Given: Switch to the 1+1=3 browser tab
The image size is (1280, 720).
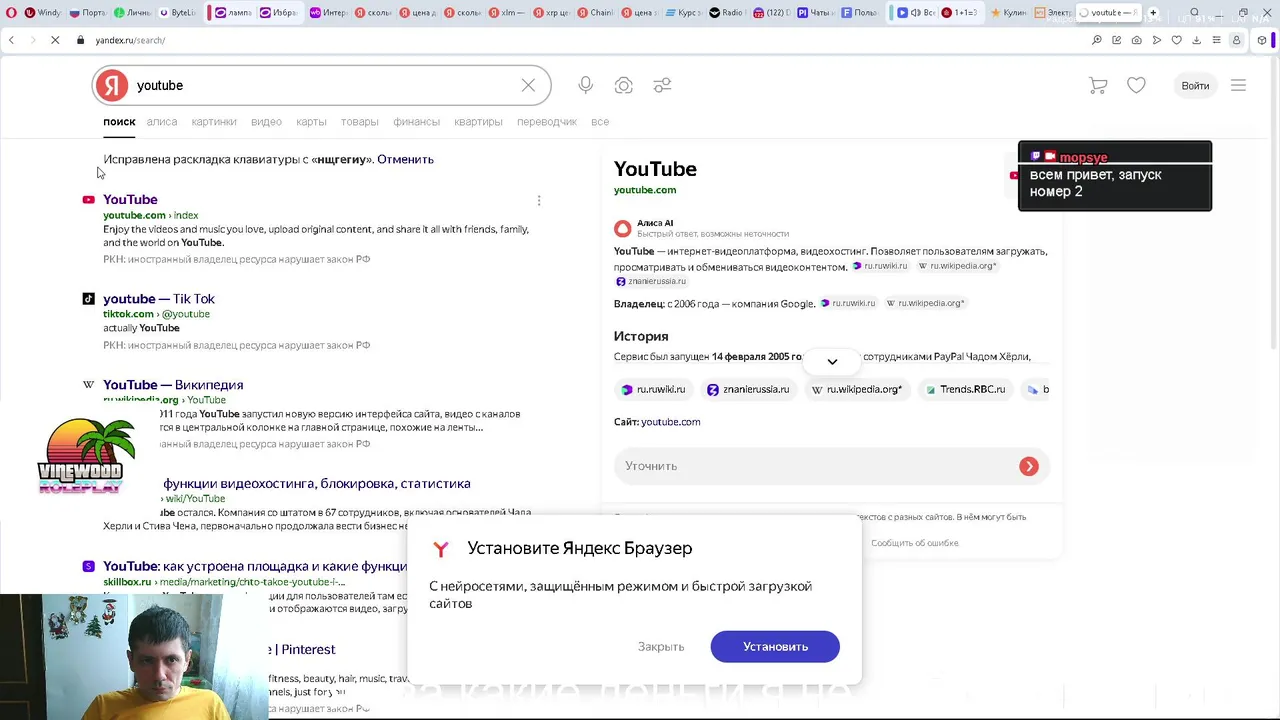Looking at the screenshot, I should (x=959, y=13).
